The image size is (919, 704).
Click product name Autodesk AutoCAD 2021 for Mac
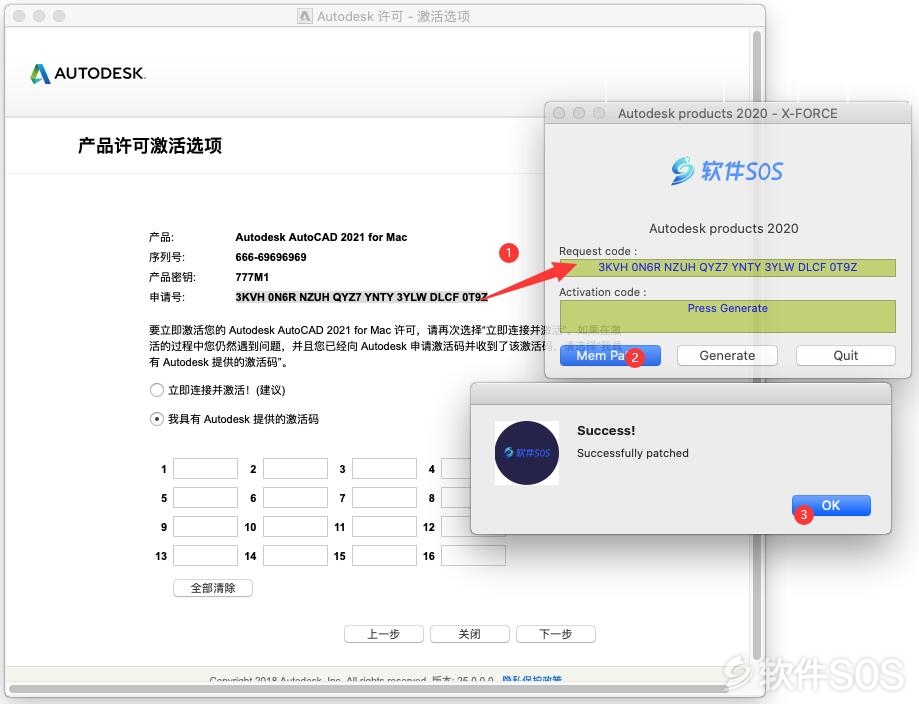click(x=321, y=237)
